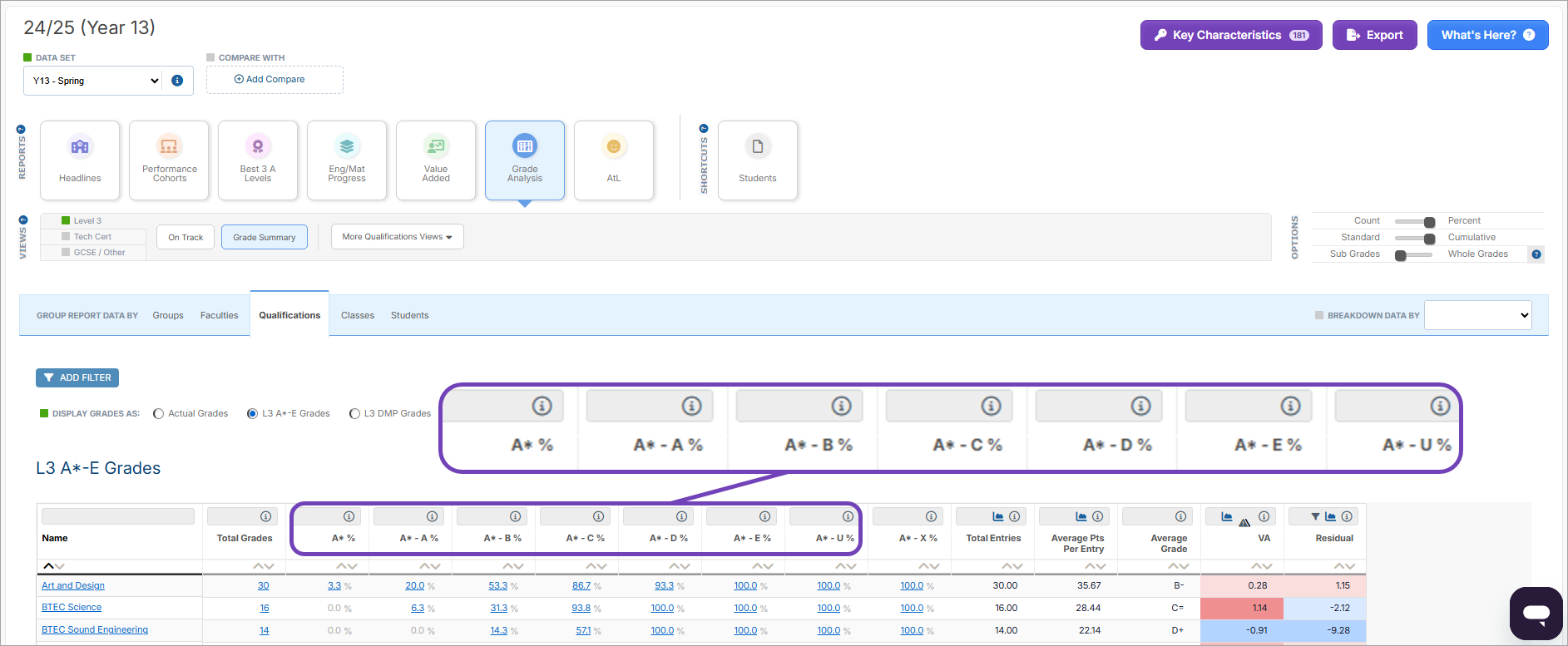The width and height of the screenshot is (1568, 646).
Task: Select the L3 DMP Grades radio button
Action: tap(355, 414)
